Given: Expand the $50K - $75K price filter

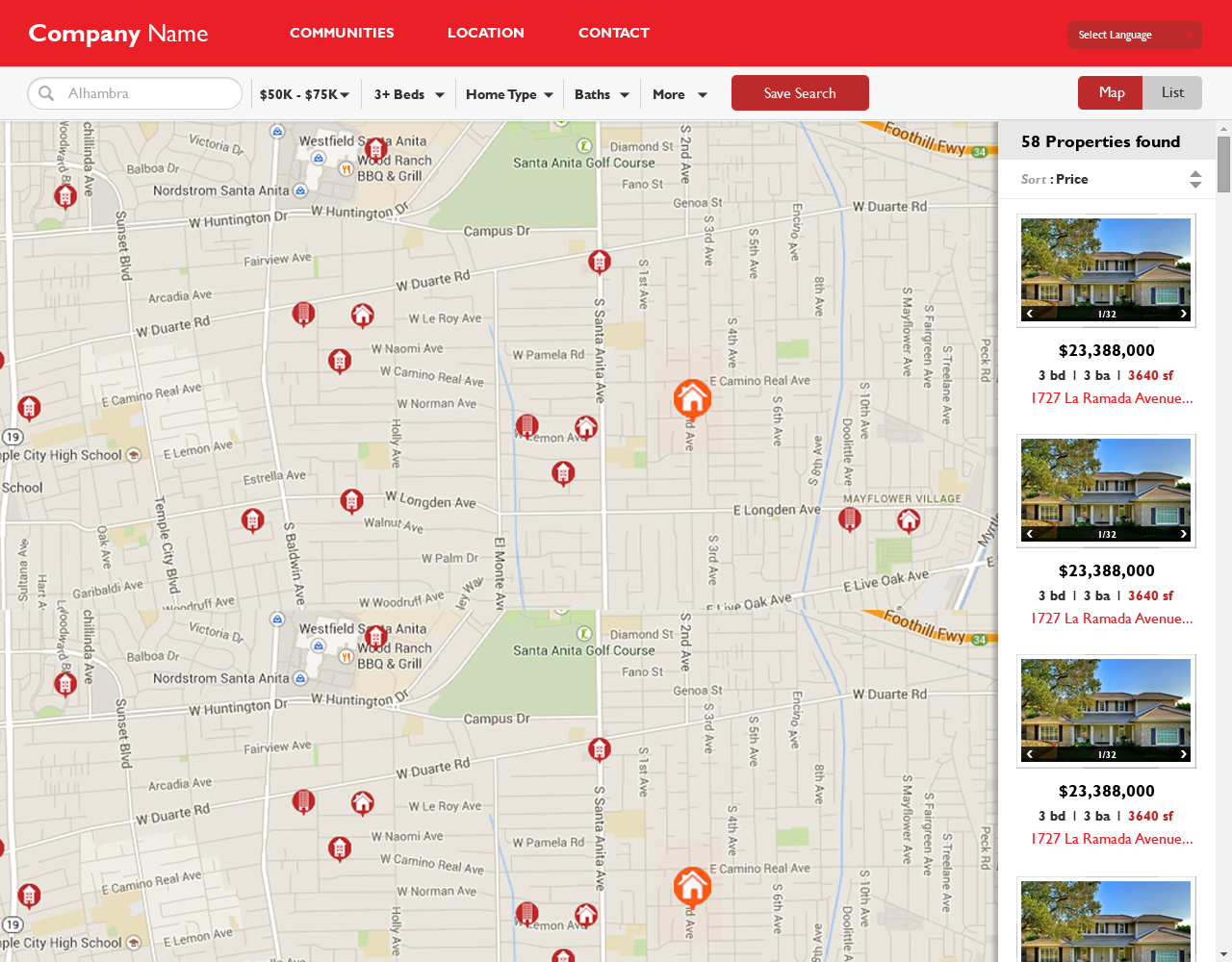Looking at the screenshot, I should coord(304,94).
